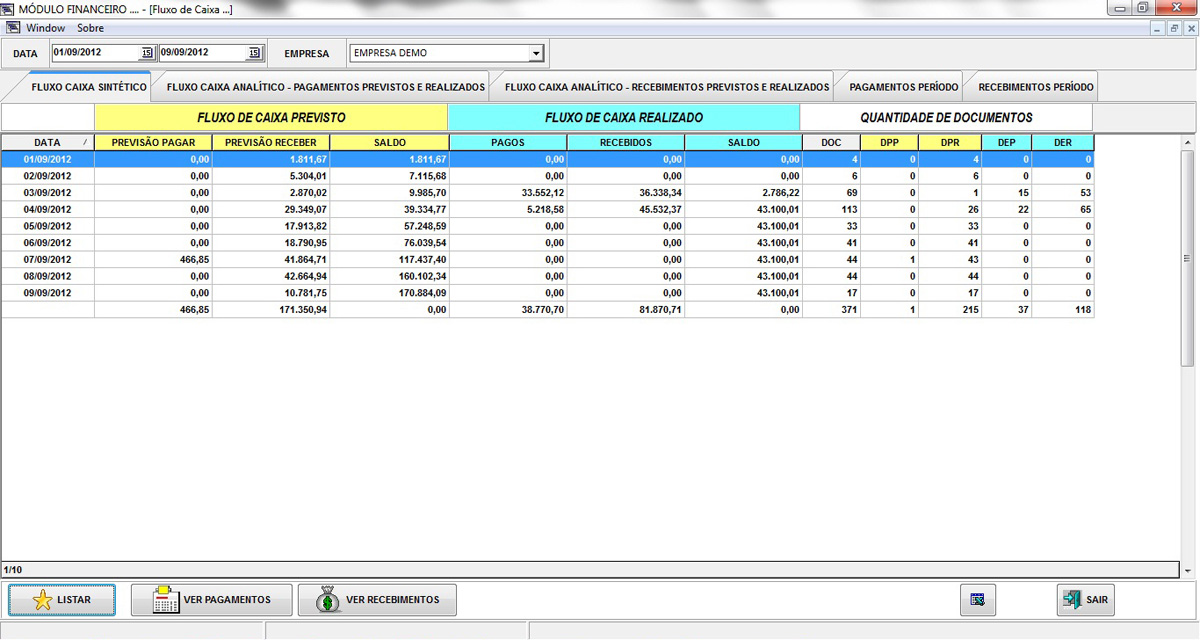The height and width of the screenshot is (640, 1200).
Task: Click the RECEBIDOS column header
Action: point(625,143)
